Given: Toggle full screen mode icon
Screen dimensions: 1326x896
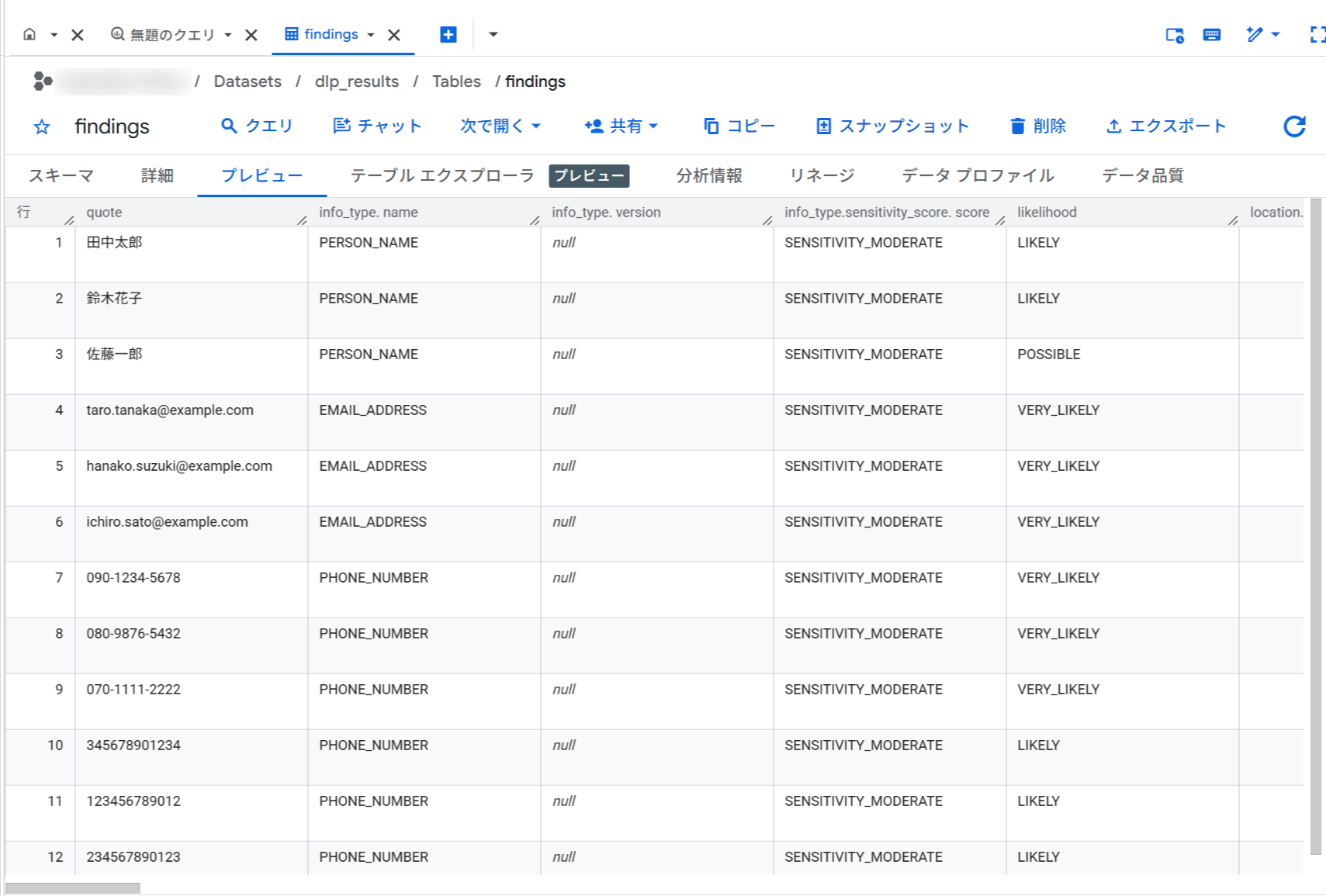Looking at the screenshot, I should 1317,35.
